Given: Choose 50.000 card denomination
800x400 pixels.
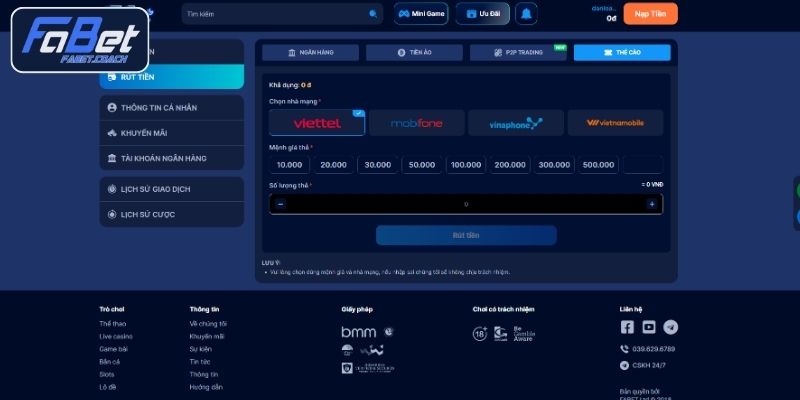Looking at the screenshot, I should (422, 165).
